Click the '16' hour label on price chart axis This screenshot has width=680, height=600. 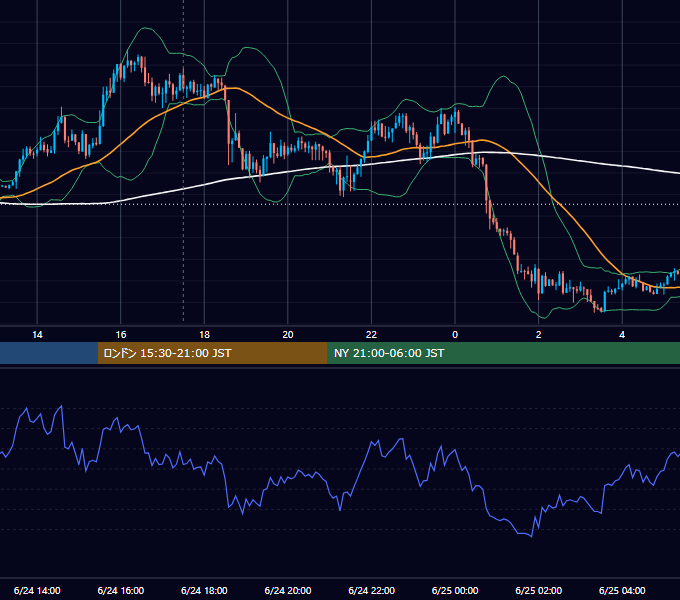121,335
